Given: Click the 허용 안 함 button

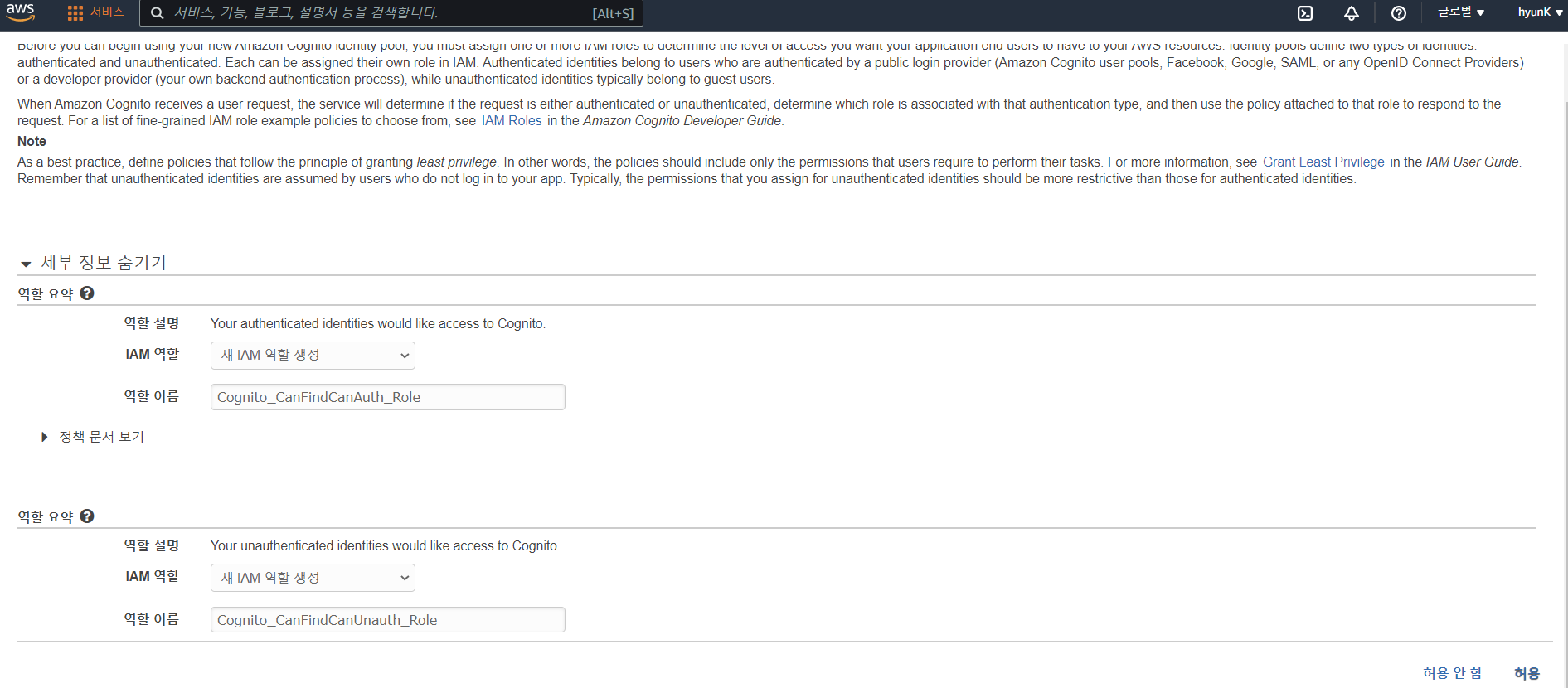Looking at the screenshot, I should tap(1453, 673).
